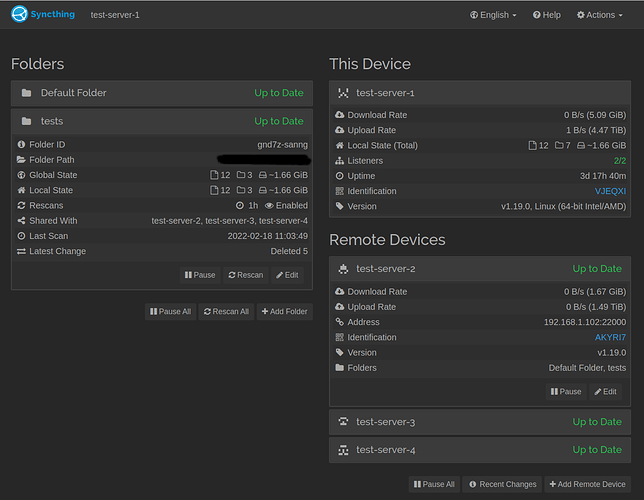Click This Device Upload Rate cloud icon
Viewport: 644px width, 500px height.
point(340,130)
